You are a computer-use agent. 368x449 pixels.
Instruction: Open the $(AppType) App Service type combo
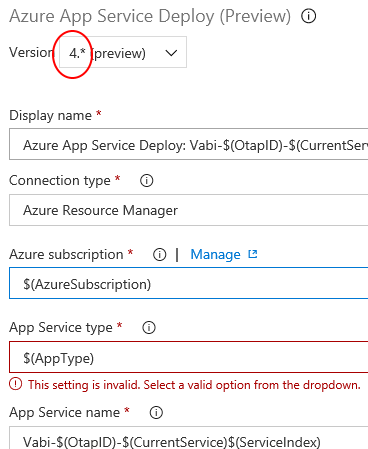coord(189,357)
